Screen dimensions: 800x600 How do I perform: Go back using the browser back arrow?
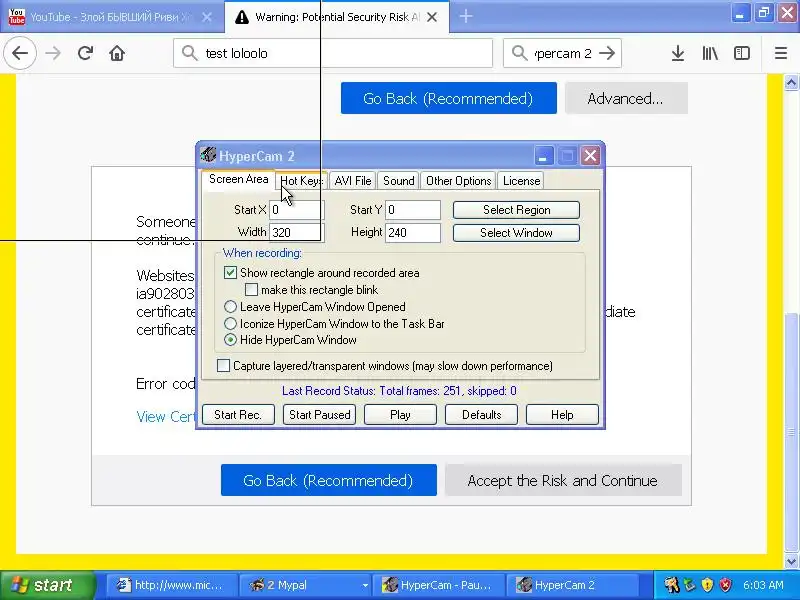[x=20, y=53]
